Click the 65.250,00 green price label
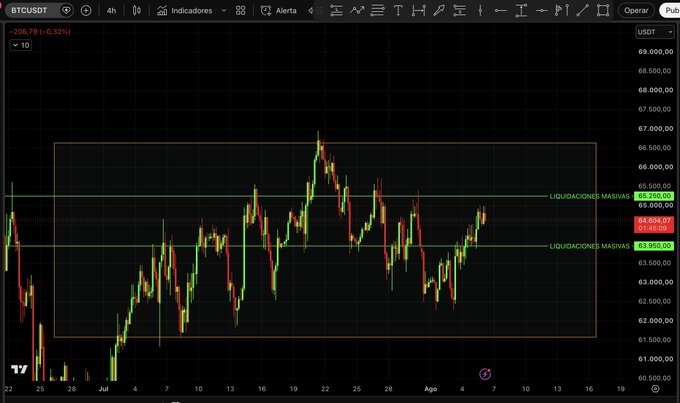 [654, 196]
